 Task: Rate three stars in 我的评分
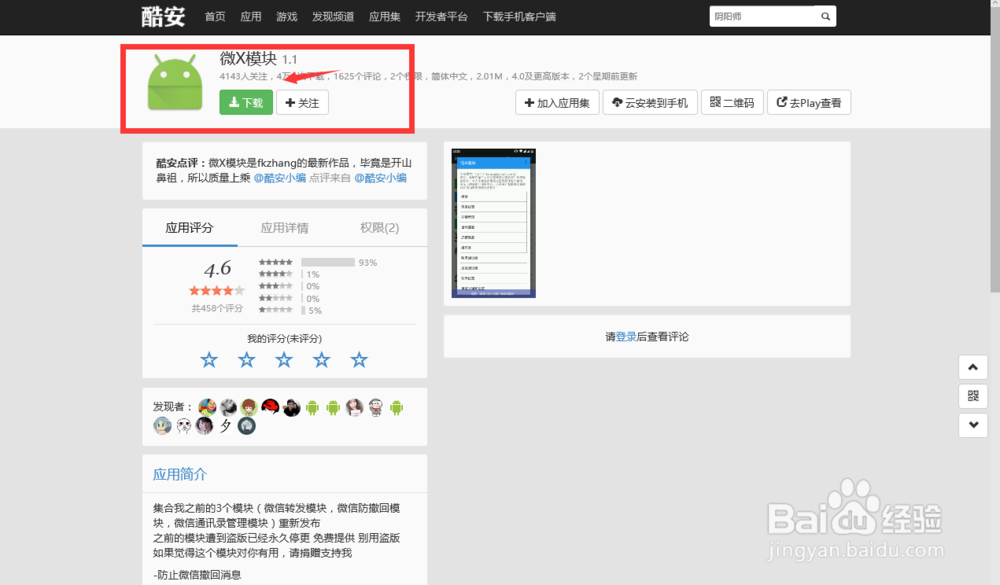click(284, 360)
